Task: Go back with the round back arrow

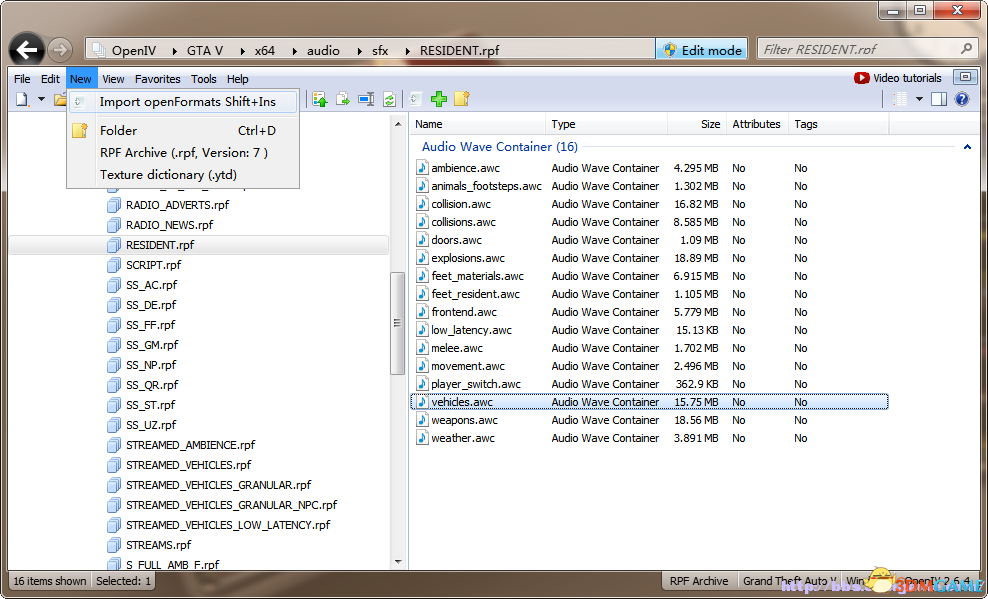Action: pos(27,49)
